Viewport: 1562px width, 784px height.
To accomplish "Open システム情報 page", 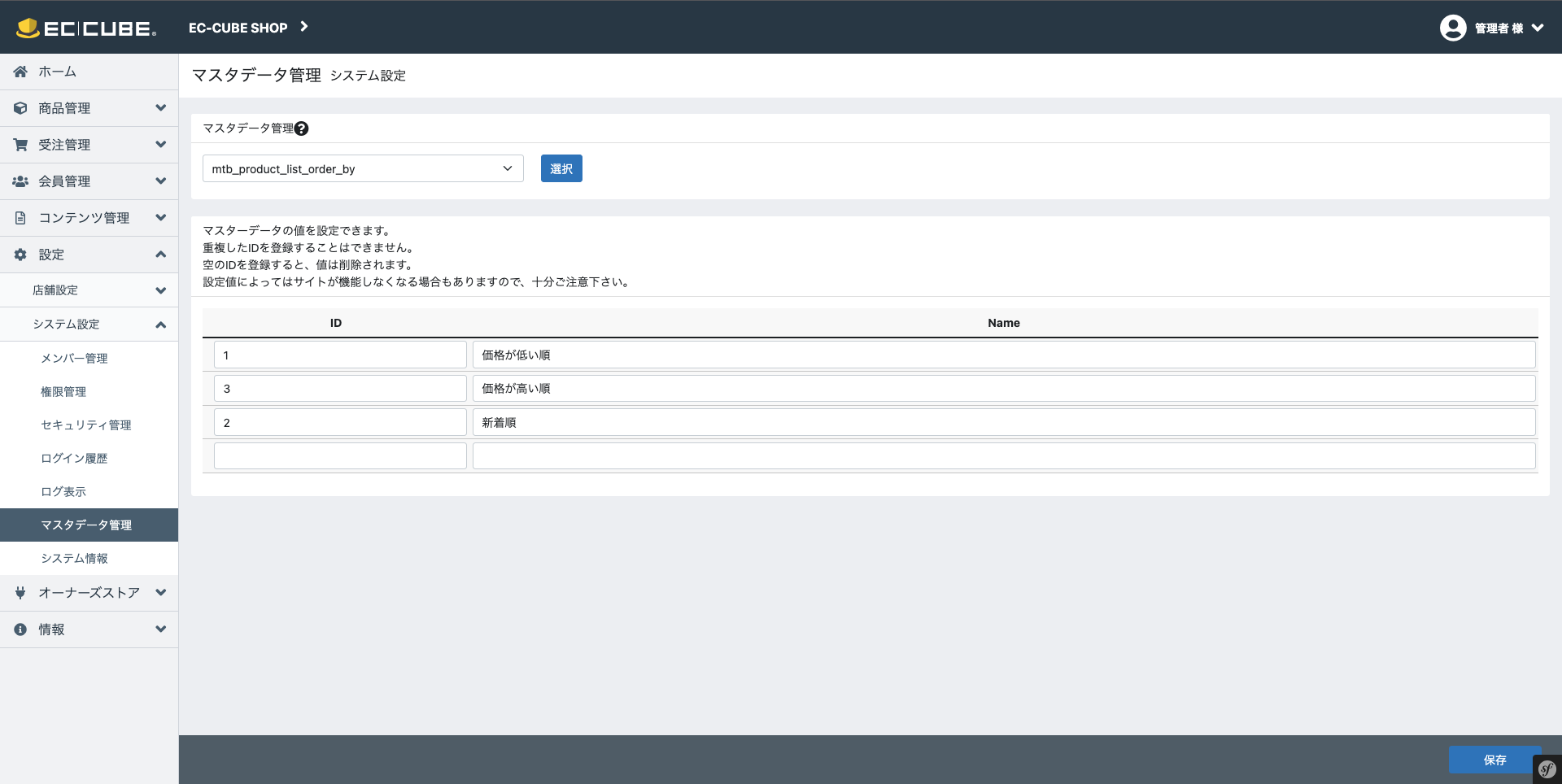I will pyautogui.click(x=74, y=558).
